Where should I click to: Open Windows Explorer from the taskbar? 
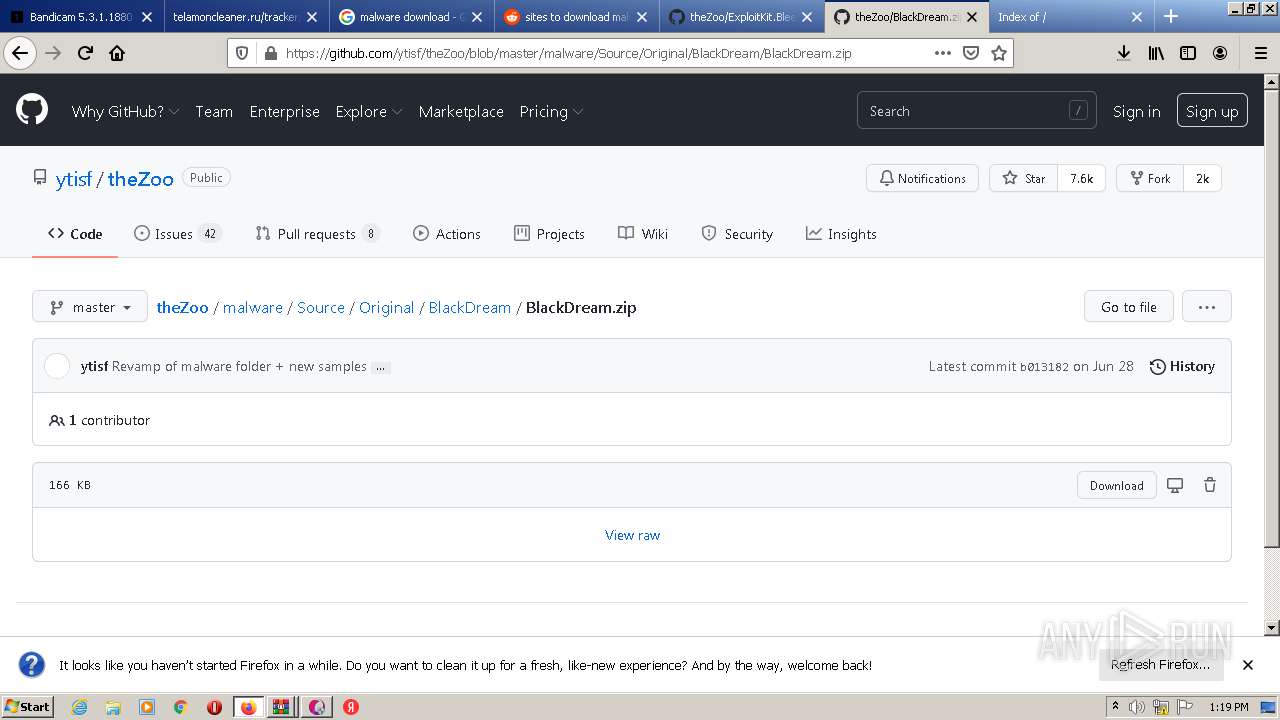(113, 707)
